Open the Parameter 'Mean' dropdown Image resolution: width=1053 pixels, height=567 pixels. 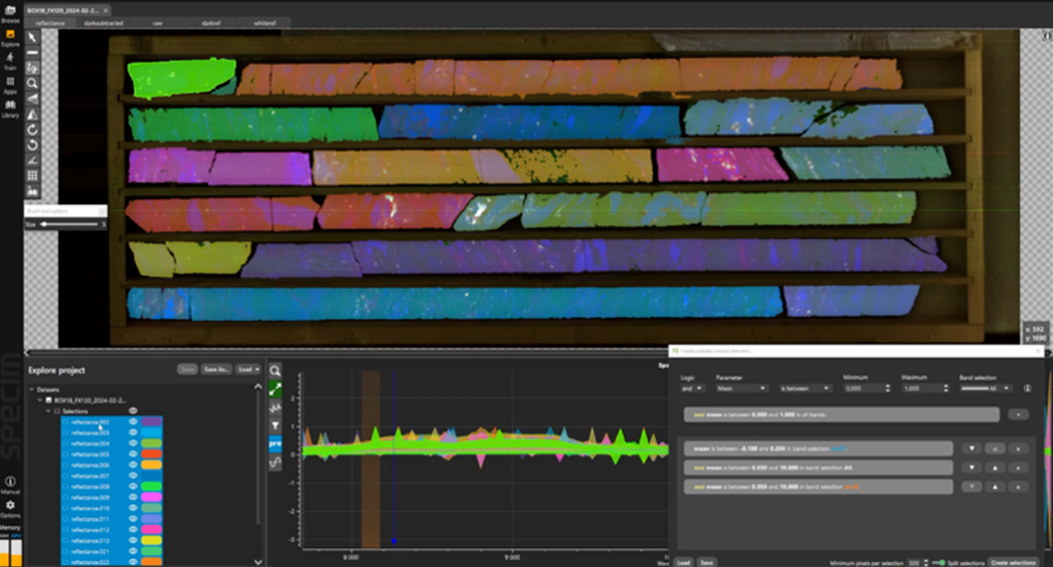(741, 388)
